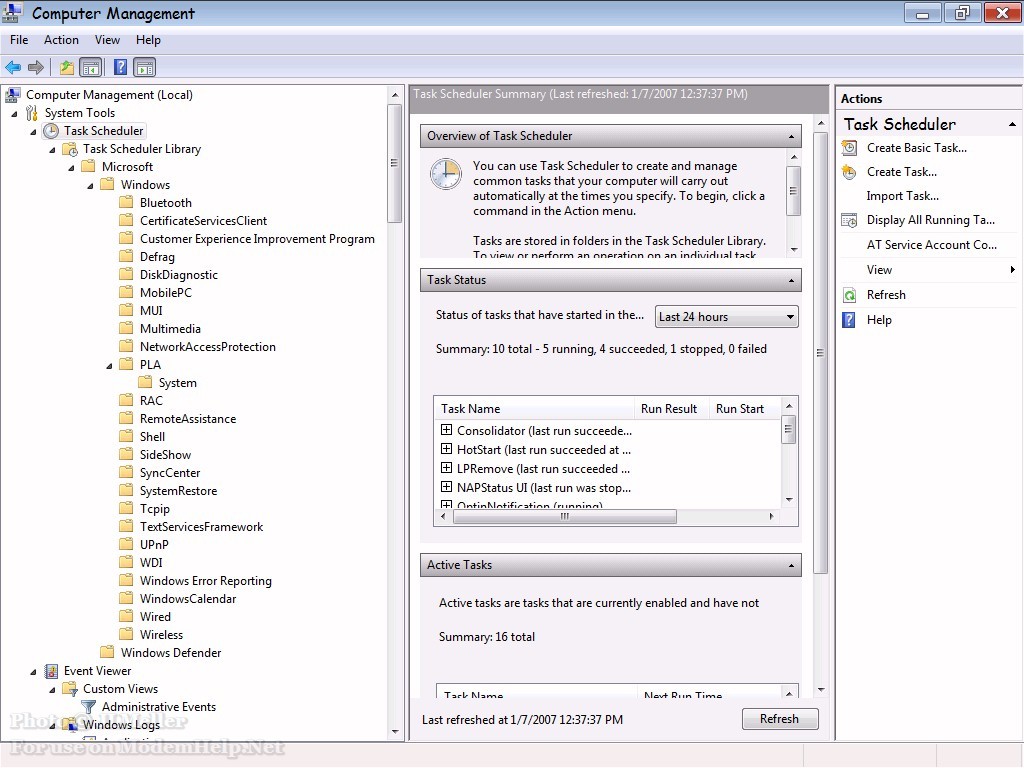Open the blue Help toolbar icon
This screenshot has width=1024, height=768.
coord(120,67)
